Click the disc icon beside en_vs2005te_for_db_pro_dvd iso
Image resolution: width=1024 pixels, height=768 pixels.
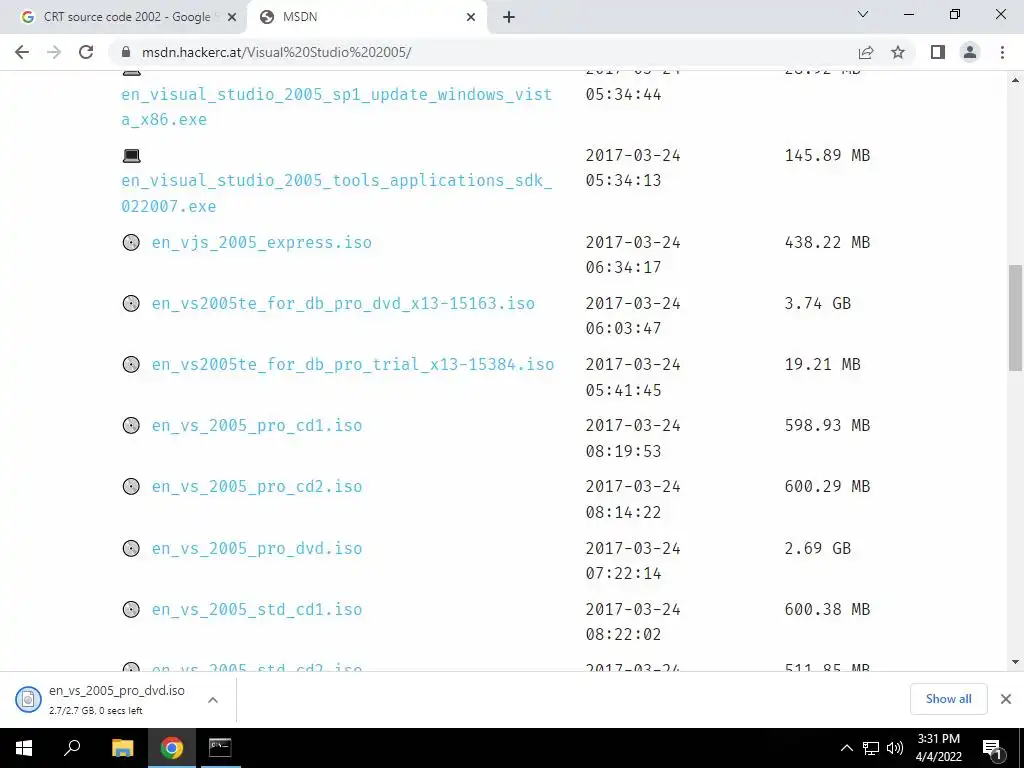coord(131,304)
